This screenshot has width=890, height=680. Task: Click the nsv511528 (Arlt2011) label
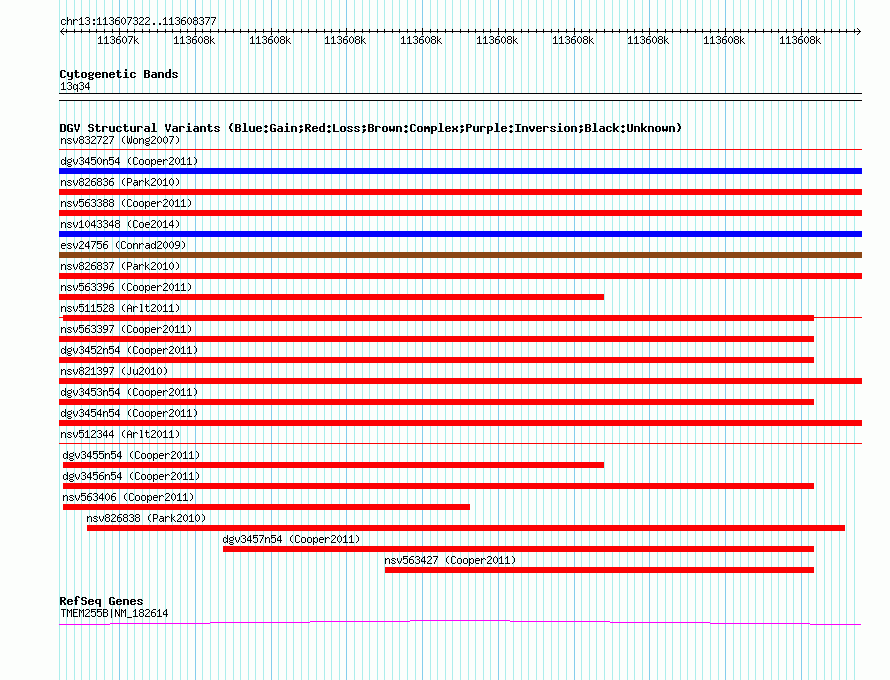click(120, 308)
